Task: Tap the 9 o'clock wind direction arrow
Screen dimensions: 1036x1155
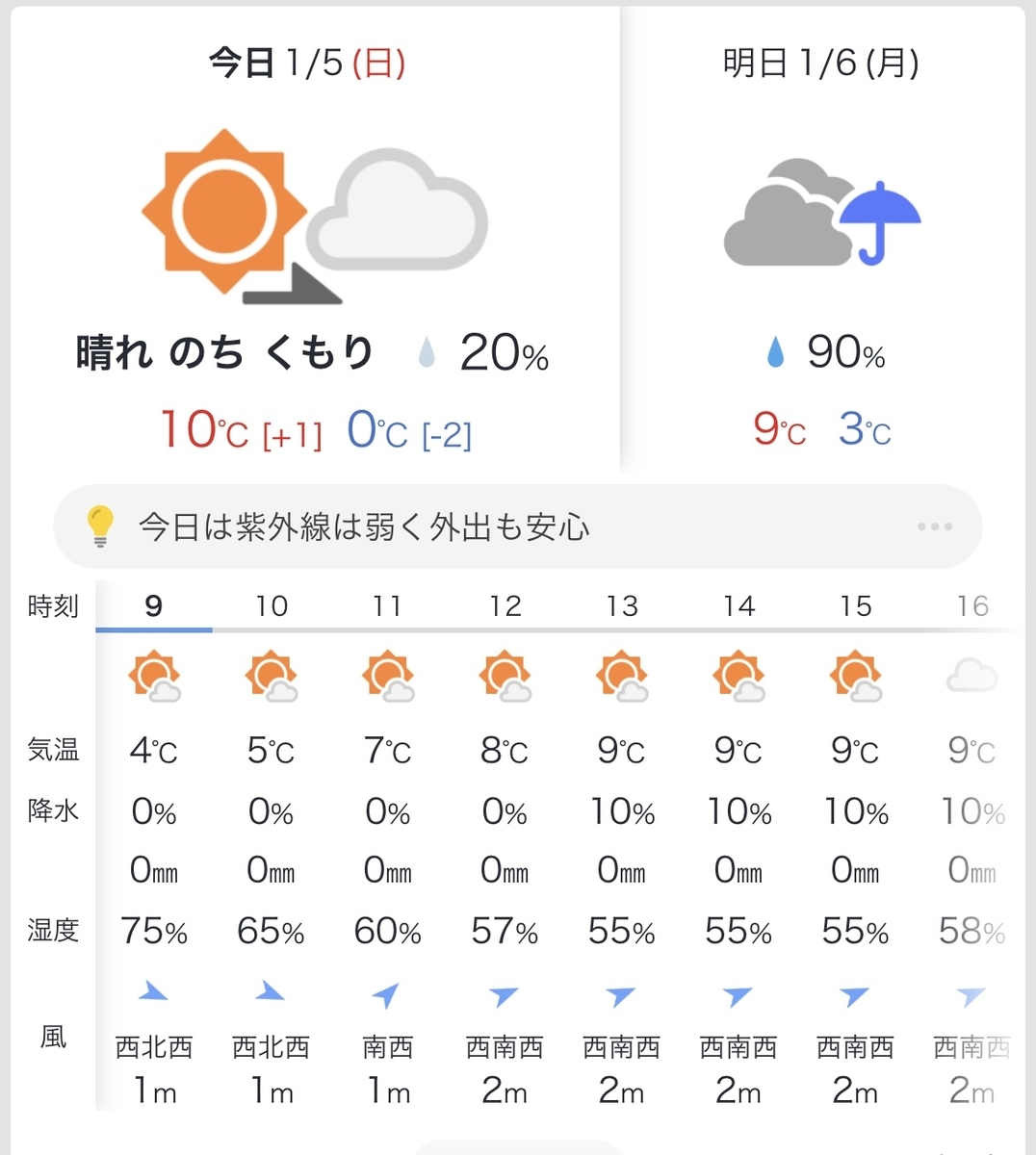Action: click(154, 991)
